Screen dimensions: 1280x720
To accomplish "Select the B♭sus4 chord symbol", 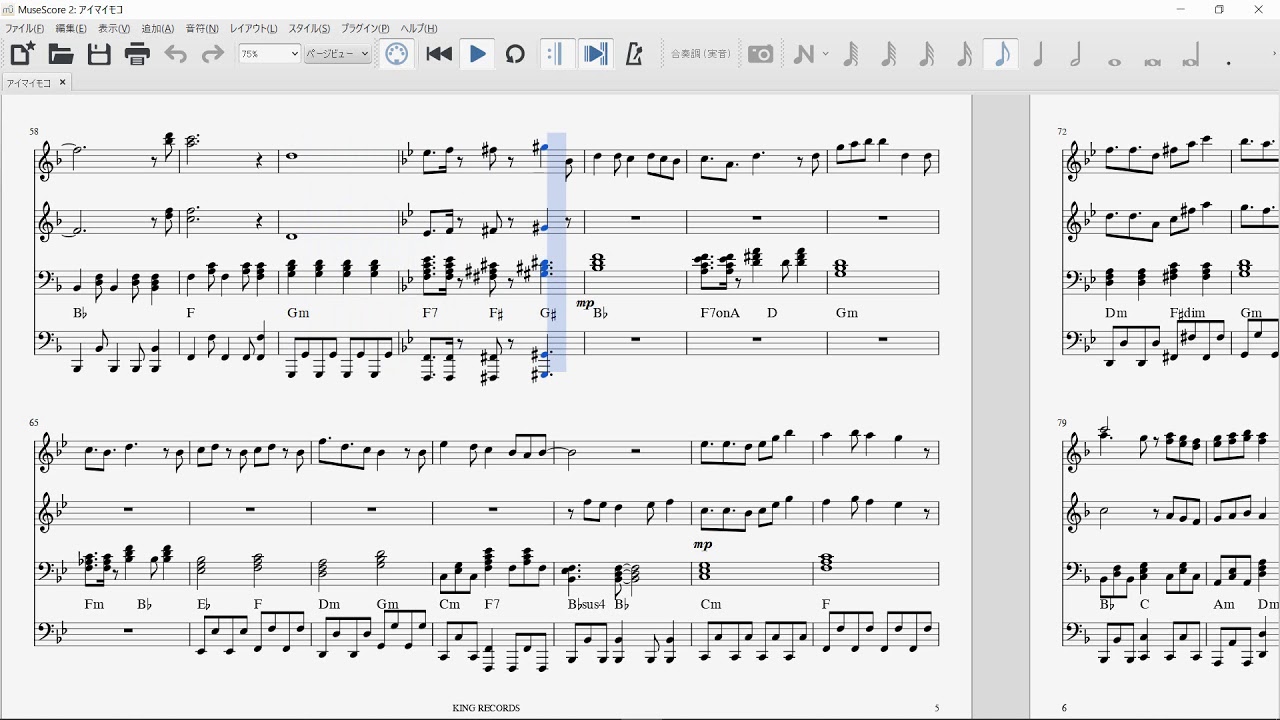I will click(x=585, y=604).
